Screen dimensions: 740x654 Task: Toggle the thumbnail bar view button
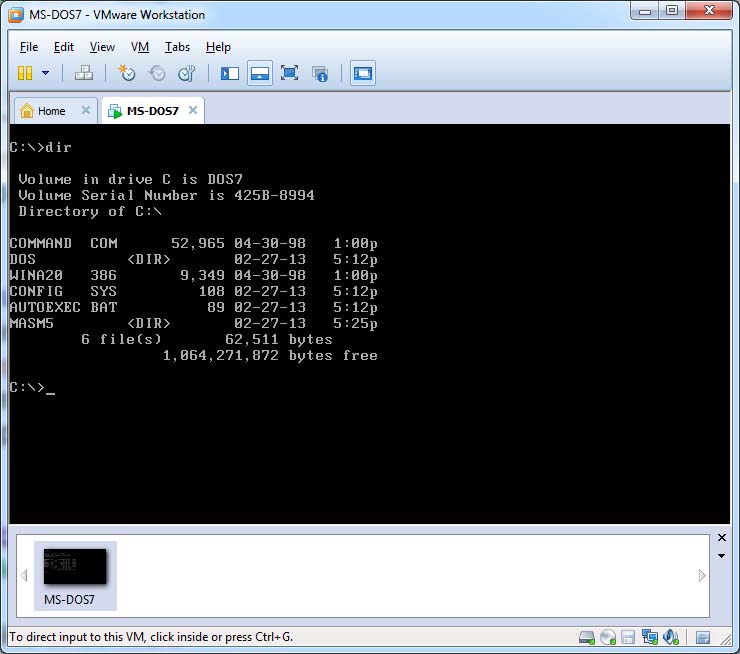click(x=260, y=73)
